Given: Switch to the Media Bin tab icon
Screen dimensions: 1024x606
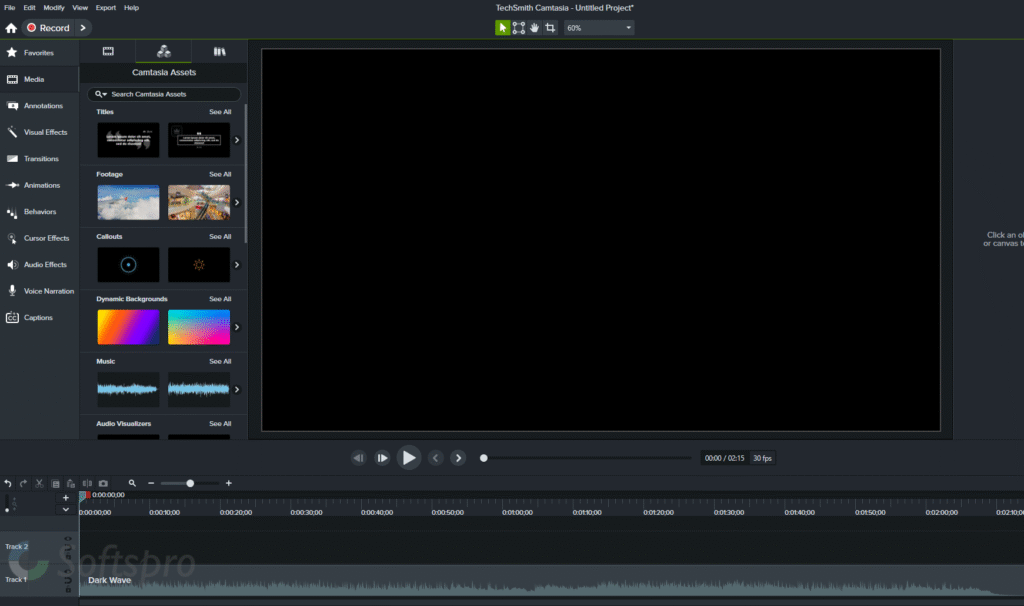Looking at the screenshot, I should click(108, 52).
